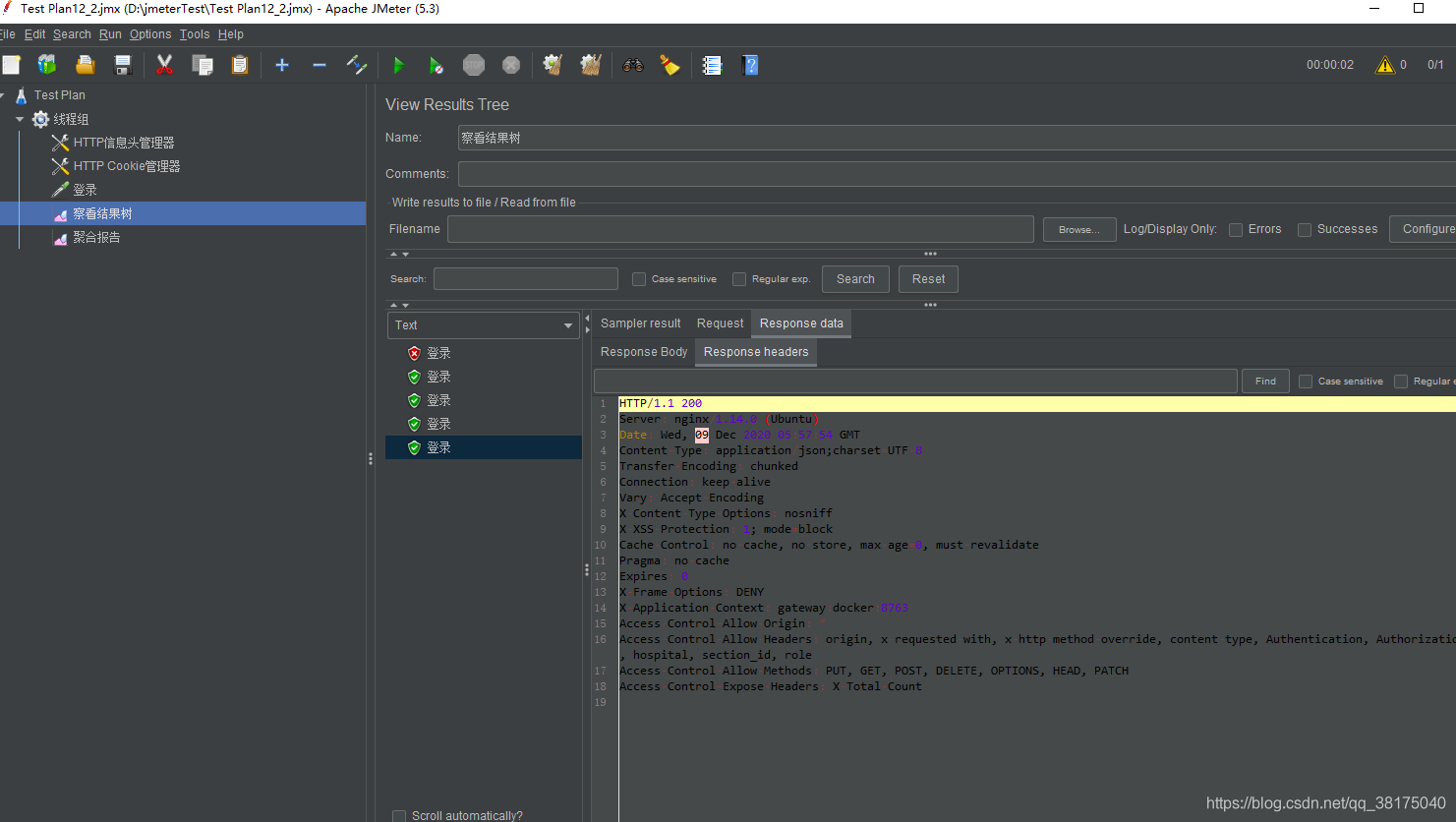Select the highlighted last 登录 result
Image resolution: width=1456 pixels, height=822 pixels.
pos(484,447)
